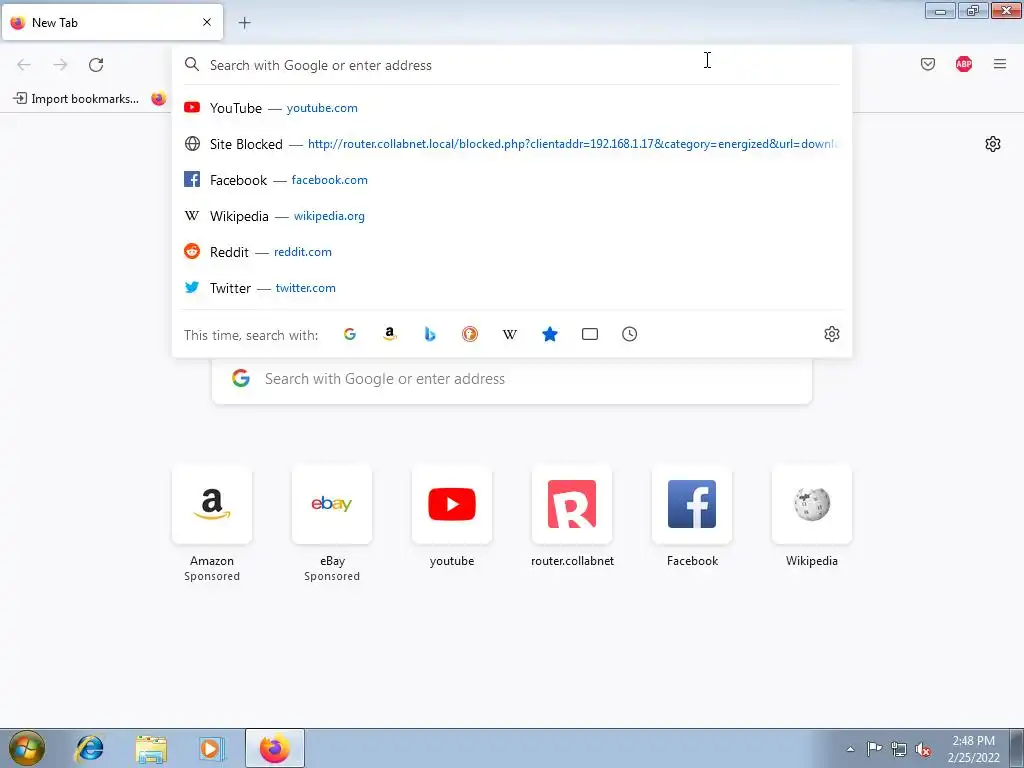Search this time with Google

point(350,334)
